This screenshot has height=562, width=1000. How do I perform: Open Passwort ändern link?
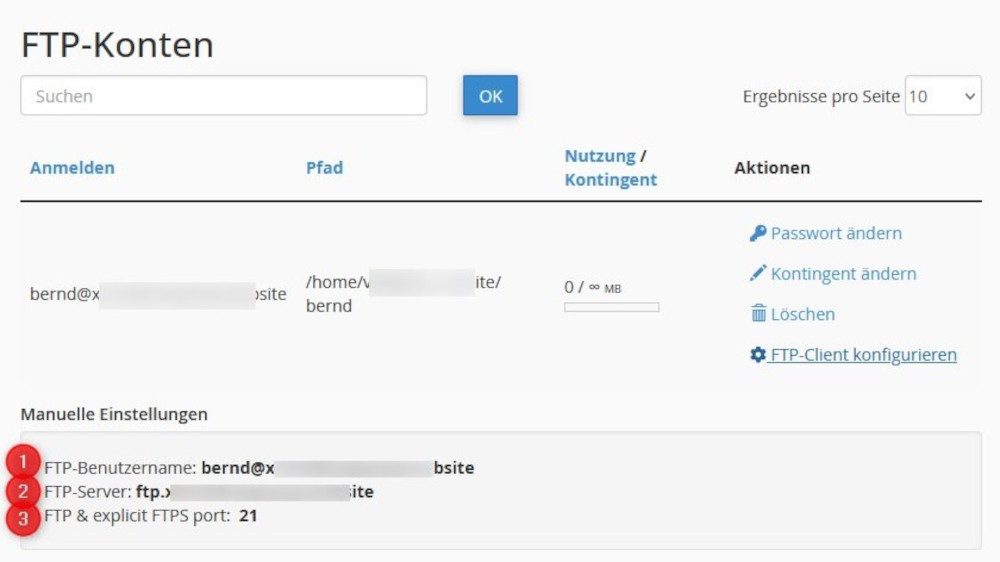(x=836, y=233)
